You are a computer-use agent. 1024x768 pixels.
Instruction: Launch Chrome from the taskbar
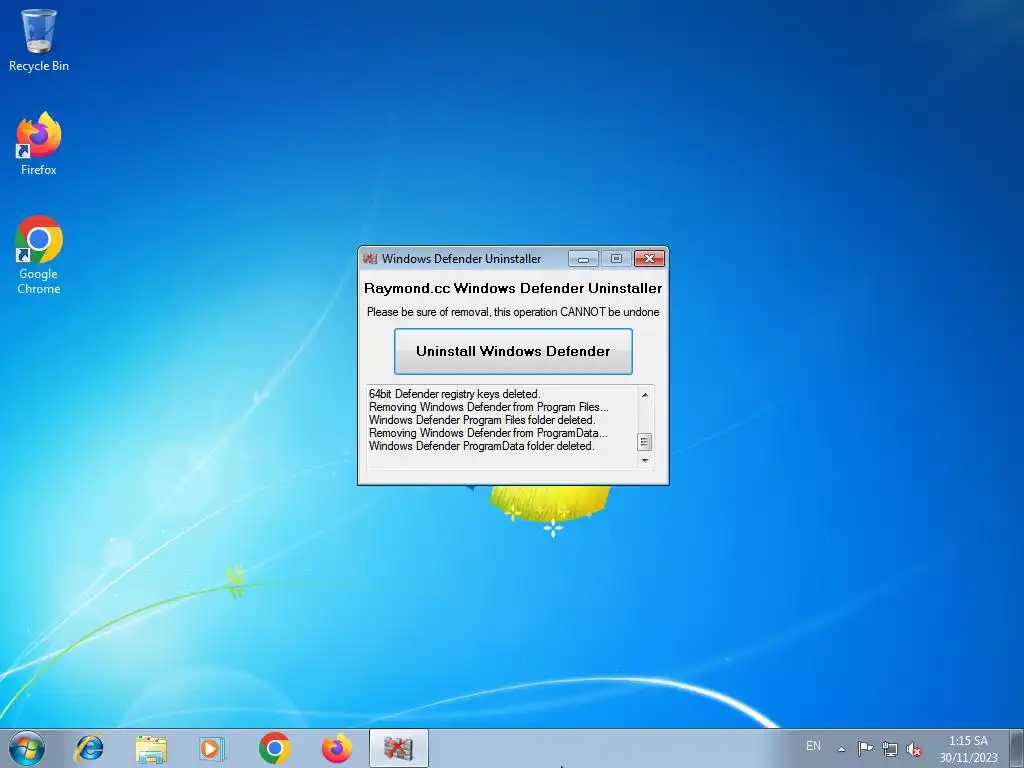[x=274, y=748]
